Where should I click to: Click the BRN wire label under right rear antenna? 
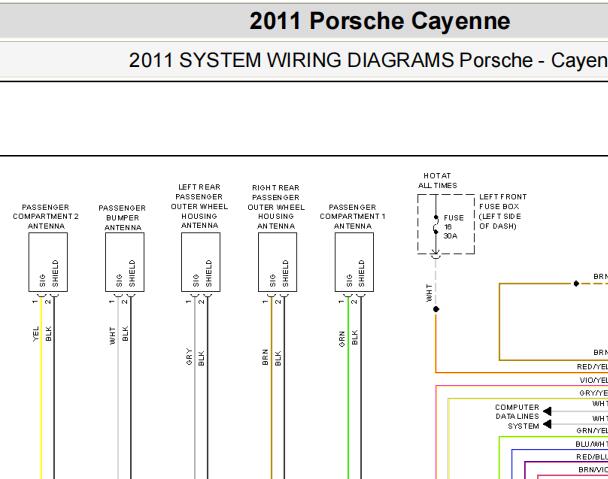pos(265,357)
